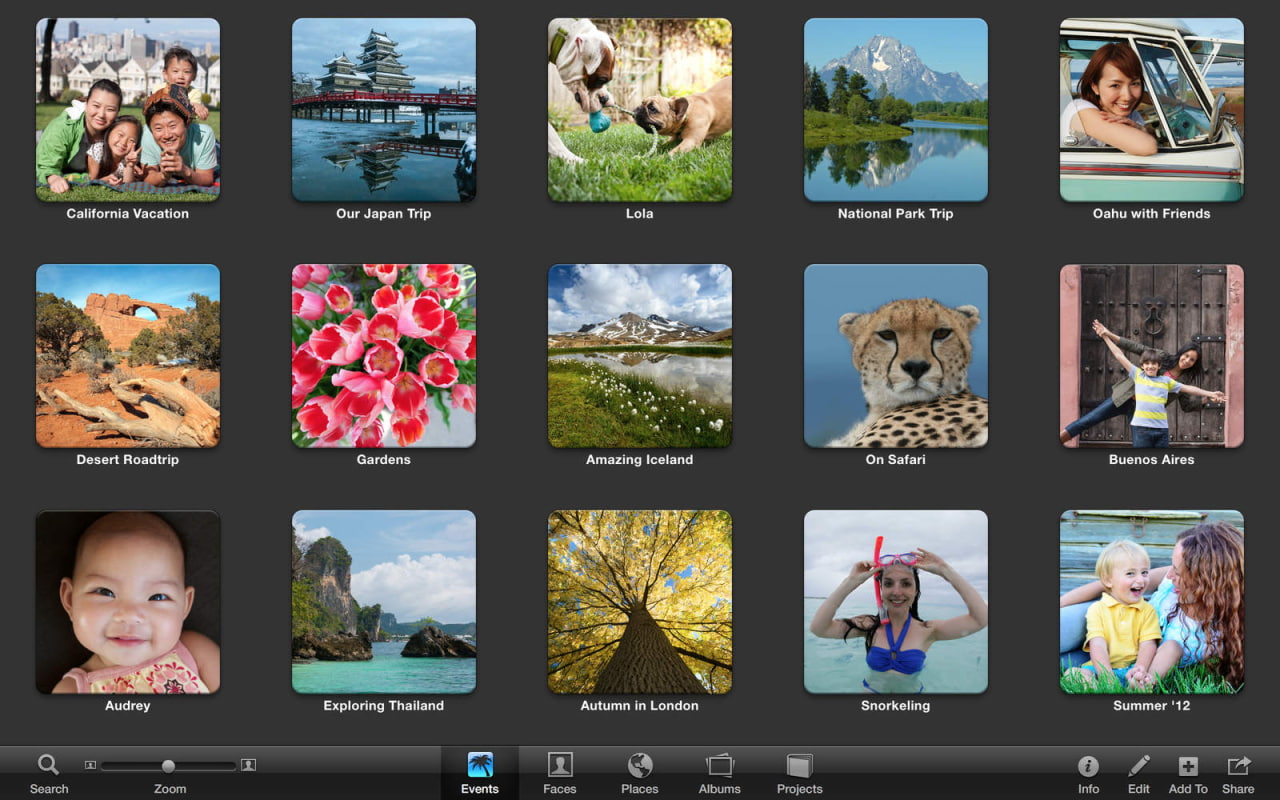
Task: Open the Info panel
Action: click(1088, 767)
